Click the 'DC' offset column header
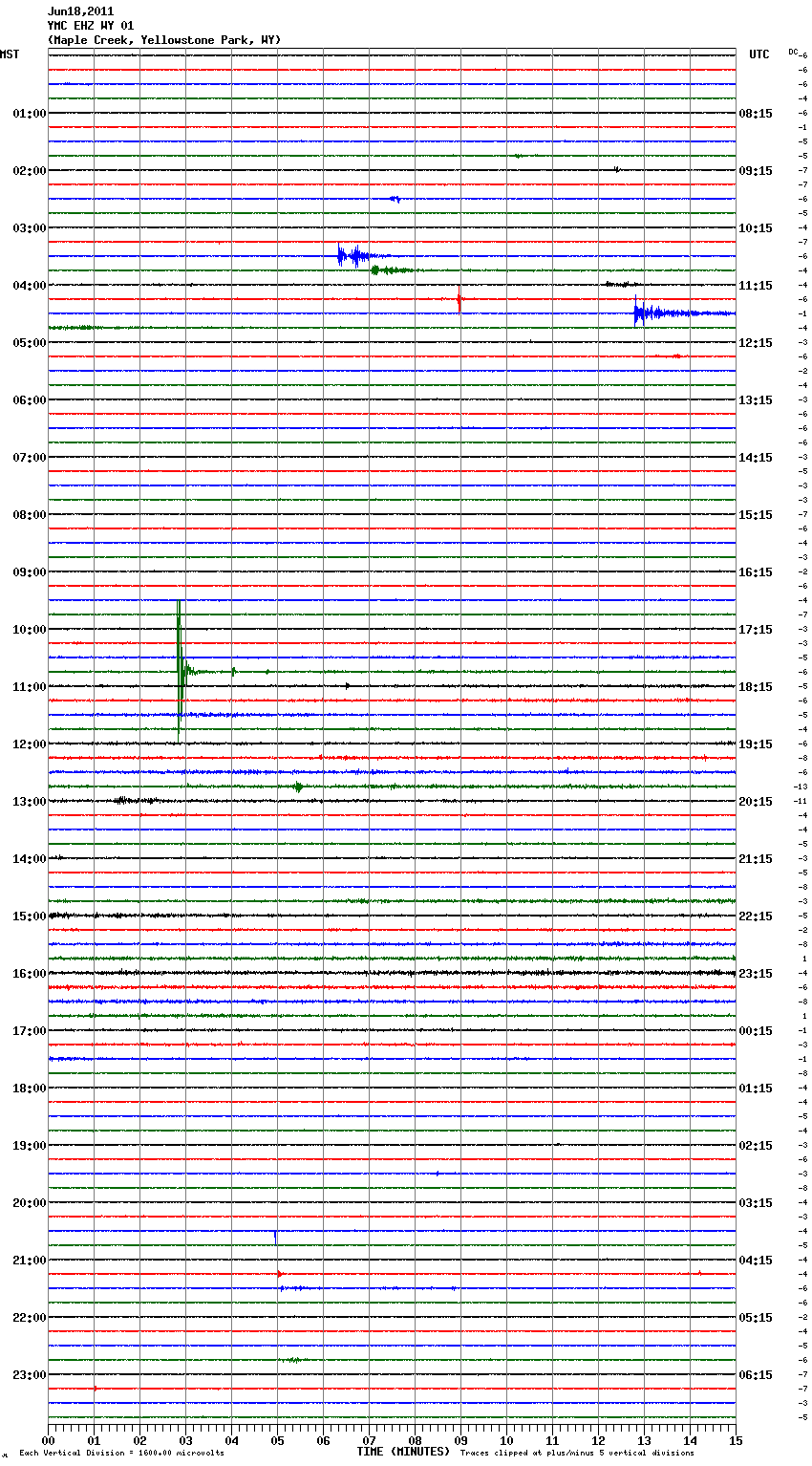812x1466 pixels. click(x=793, y=52)
